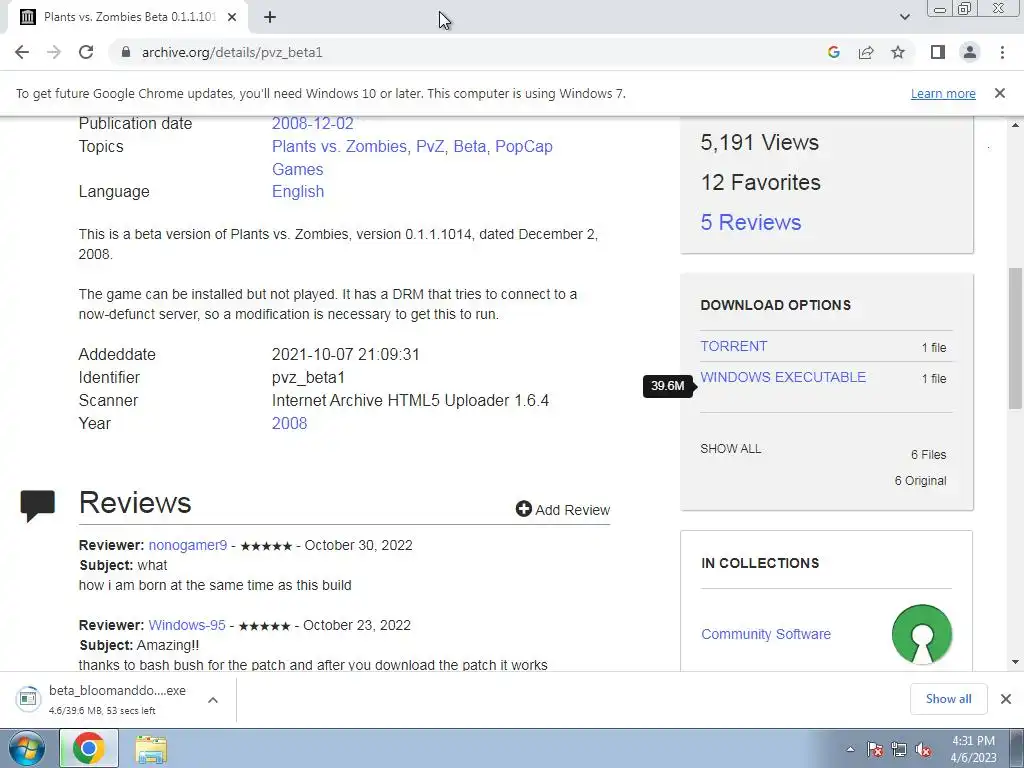This screenshot has height=768, width=1024.
Task: Click the Action Center flag icon
Action: (875, 749)
